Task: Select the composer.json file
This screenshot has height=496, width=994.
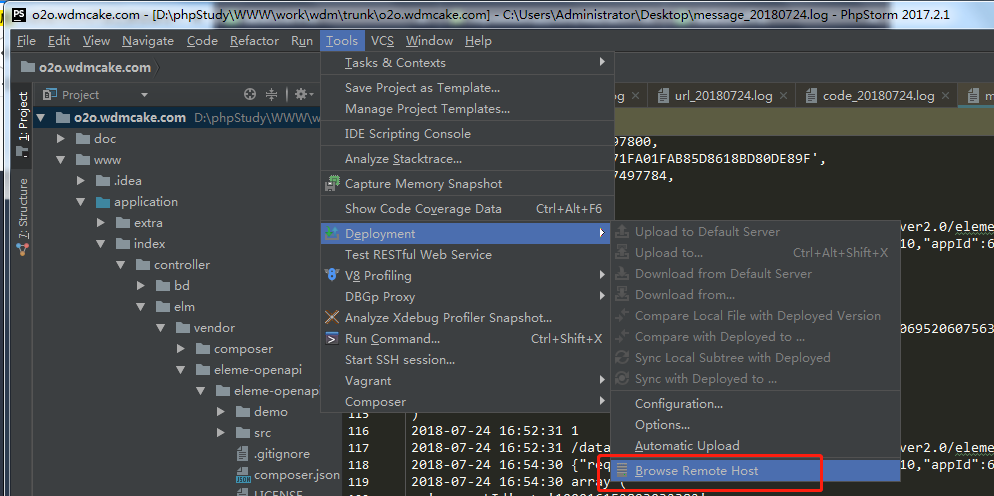Action: [x=297, y=474]
